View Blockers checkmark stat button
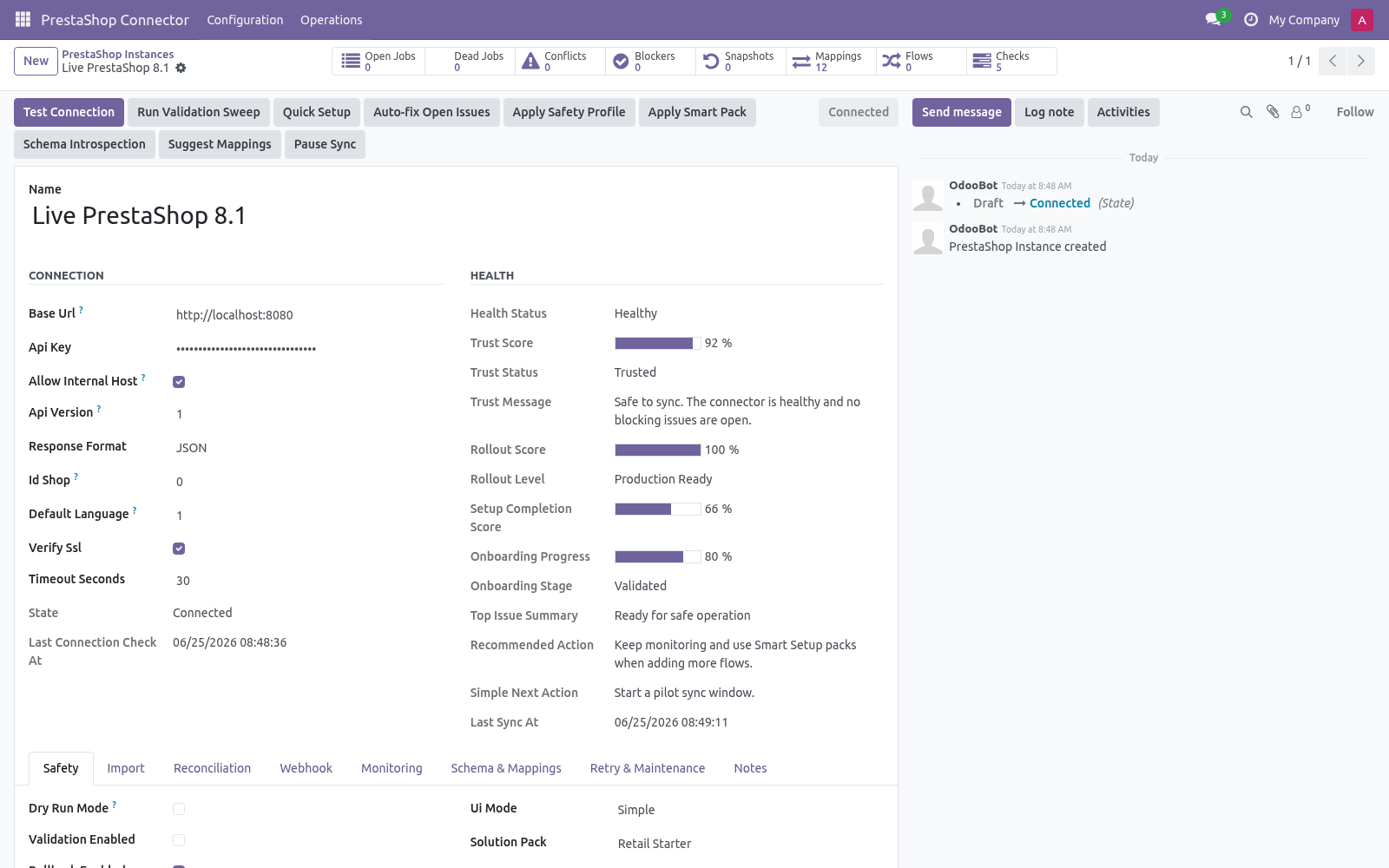 [650, 61]
